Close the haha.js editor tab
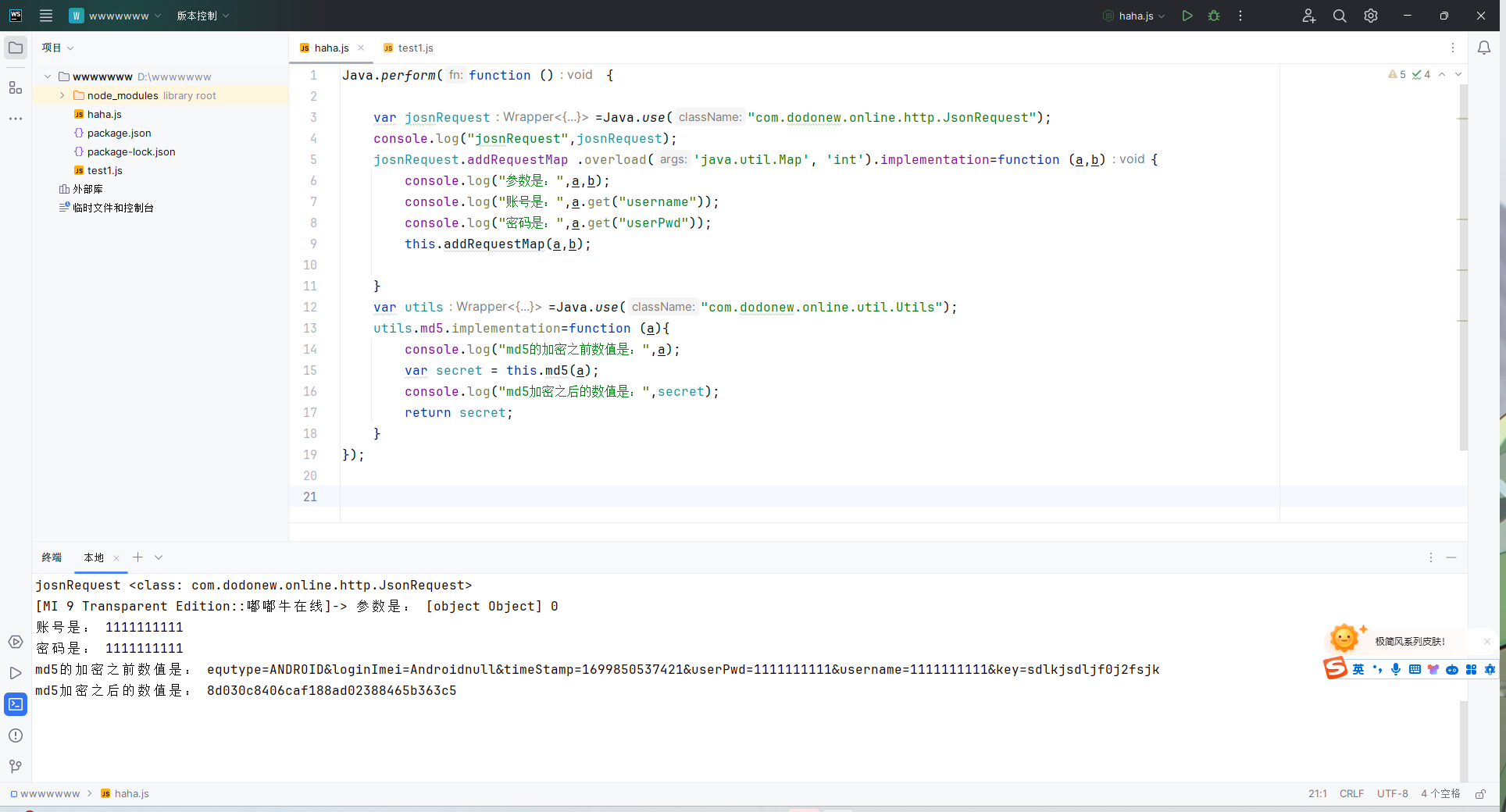Image resolution: width=1506 pixels, height=812 pixels. pos(361,48)
